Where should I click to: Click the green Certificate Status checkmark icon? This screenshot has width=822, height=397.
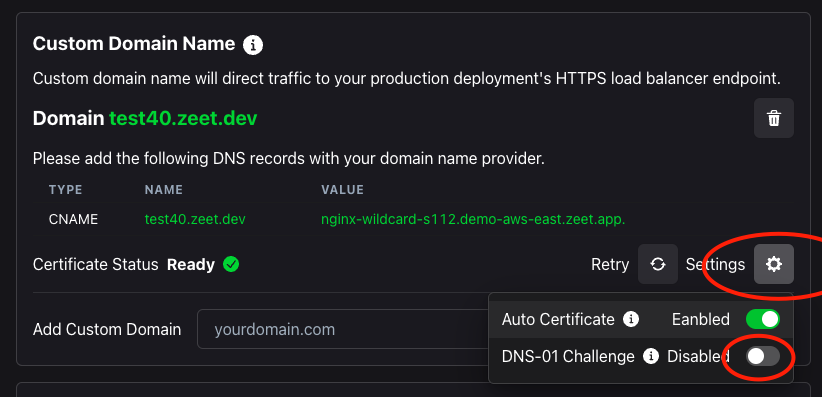click(231, 264)
